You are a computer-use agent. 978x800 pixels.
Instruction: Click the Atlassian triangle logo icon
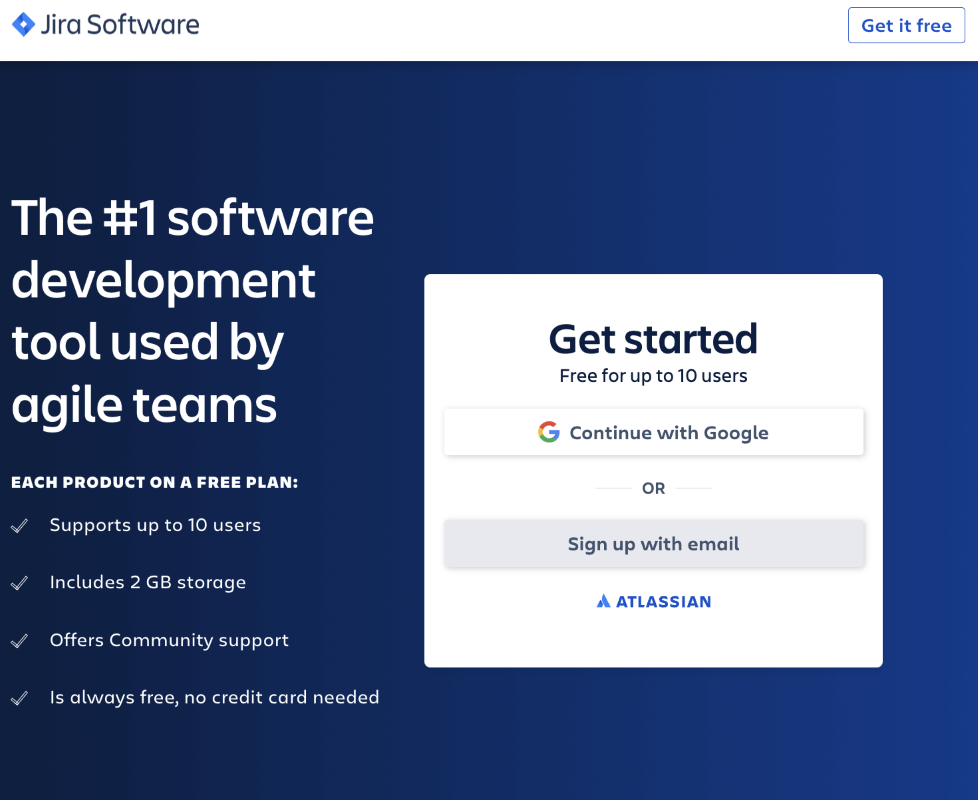click(603, 601)
